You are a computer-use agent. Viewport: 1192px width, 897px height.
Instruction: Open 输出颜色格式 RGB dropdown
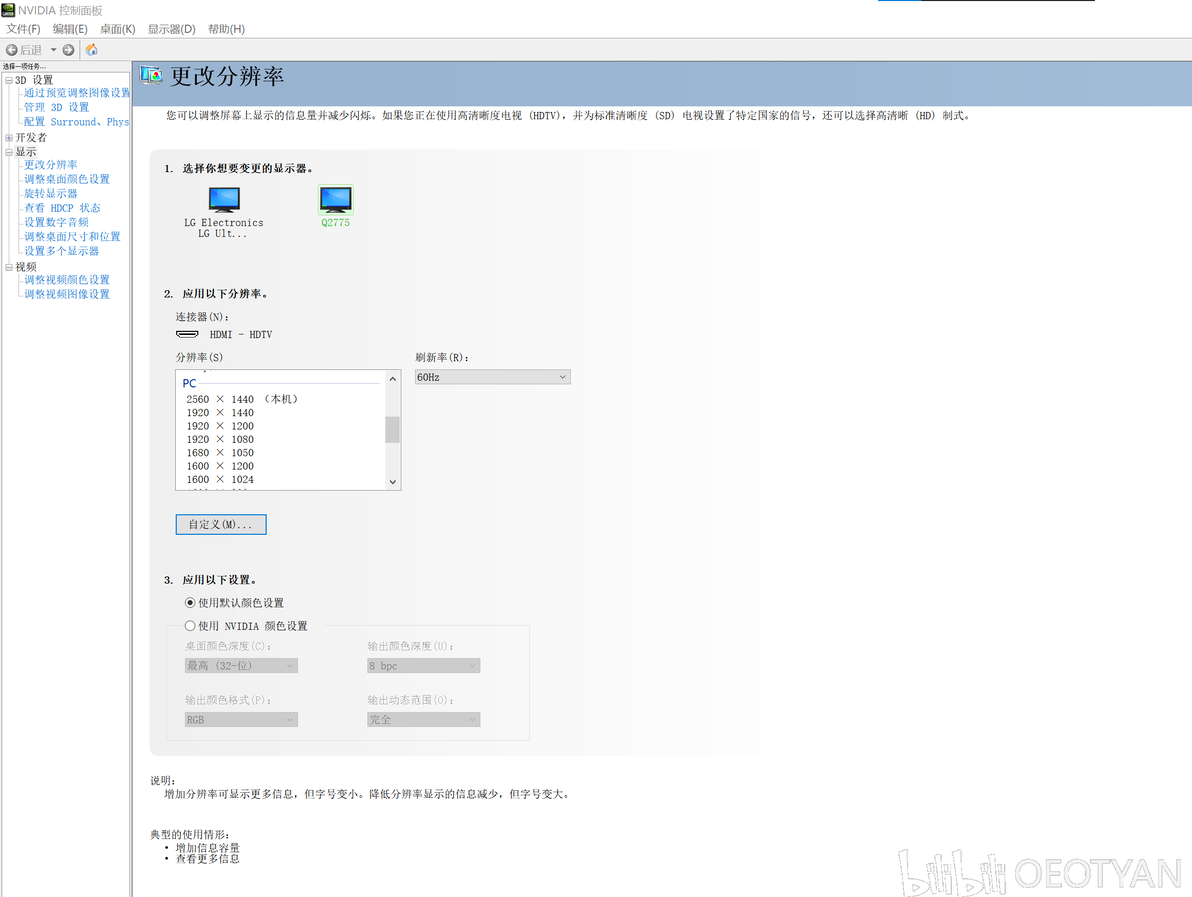click(x=241, y=720)
